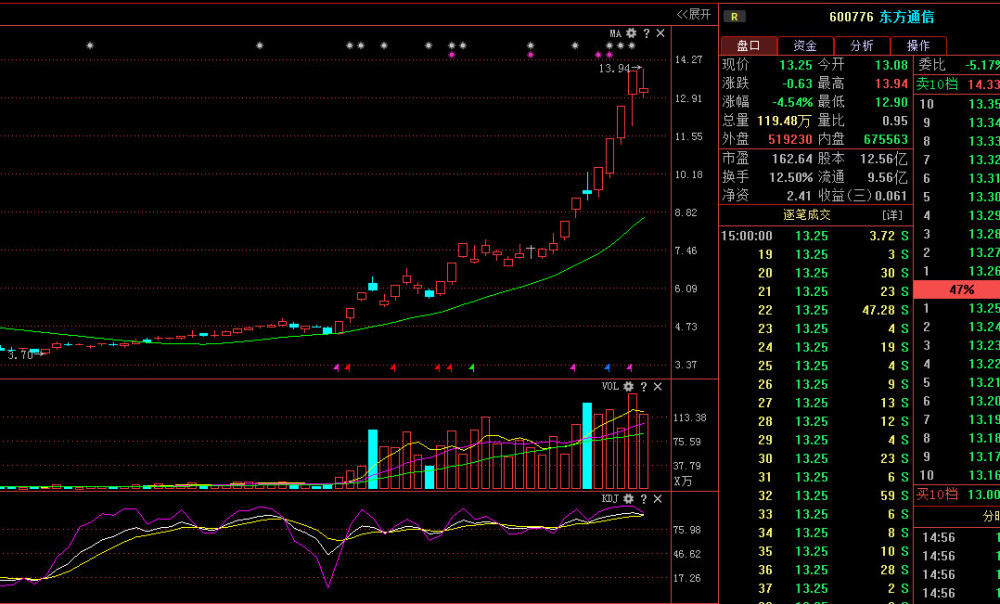This screenshot has width=1000, height=604.
Task: Switch to the 分析 tab
Action: coord(861,45)
